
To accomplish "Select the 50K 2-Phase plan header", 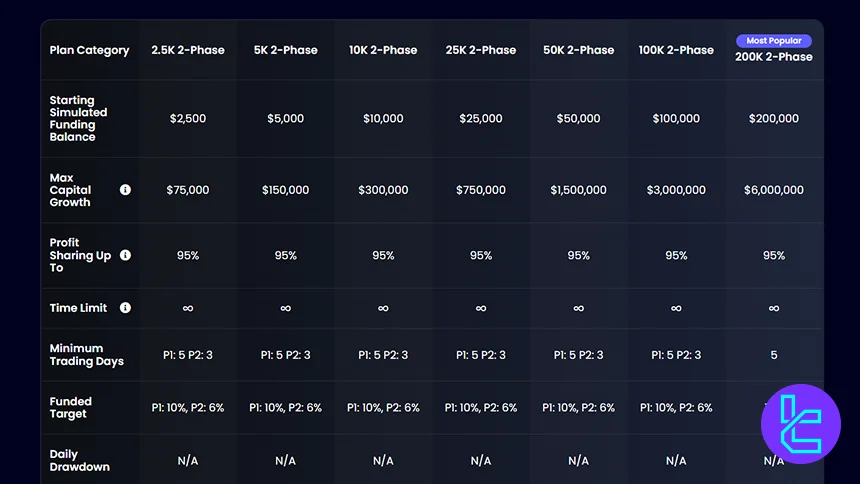I will [x=578, y=50].
